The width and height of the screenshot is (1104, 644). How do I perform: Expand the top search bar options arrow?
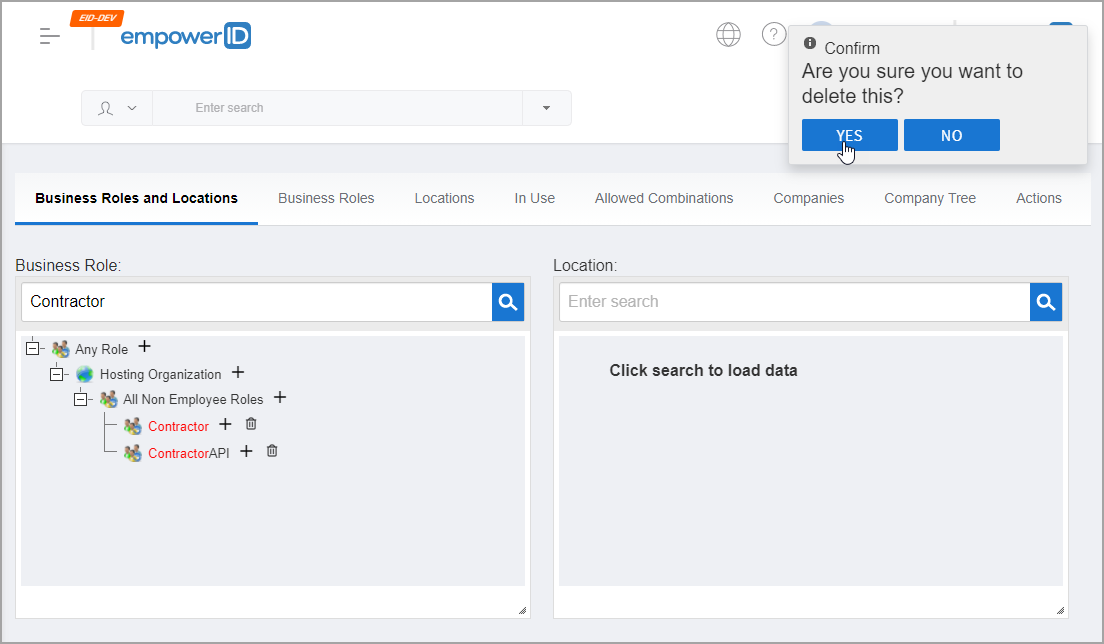pos(546,108)
